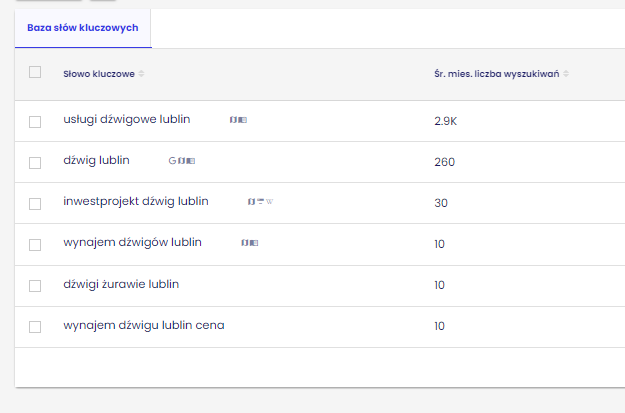Open the keyword dźwigi żurawie lublin
625x413 pixels.
click(x=121, y=284)
